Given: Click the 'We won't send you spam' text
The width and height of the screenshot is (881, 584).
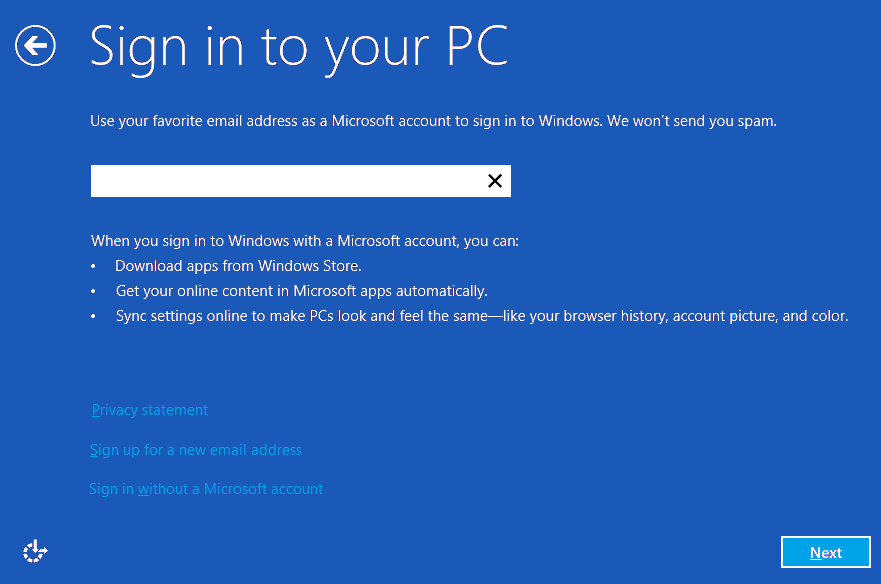Looking at the screenshot, I should click(692, 121).
